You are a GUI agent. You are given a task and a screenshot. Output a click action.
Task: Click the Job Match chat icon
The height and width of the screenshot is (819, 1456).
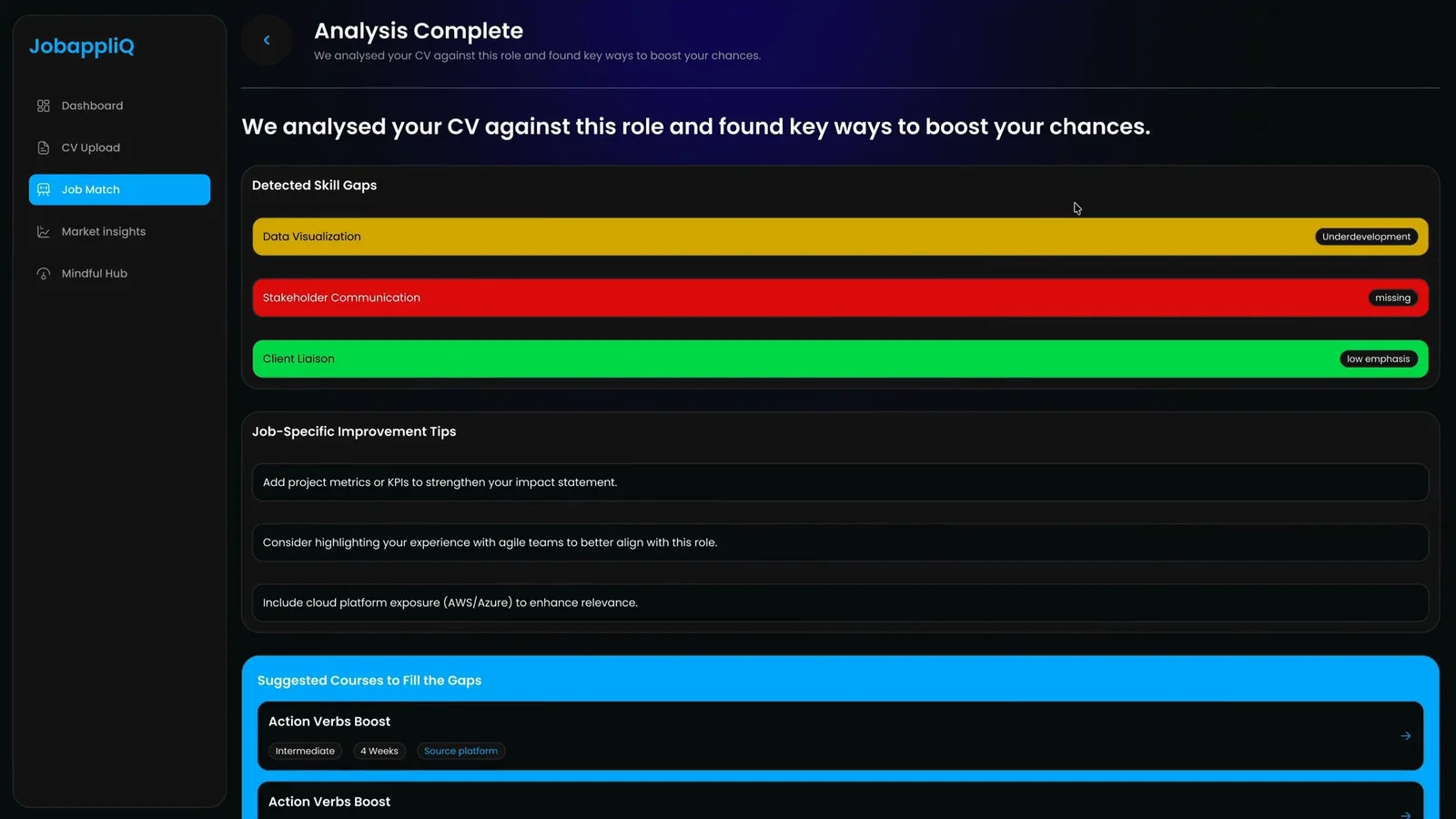click(x=43, y=189)
